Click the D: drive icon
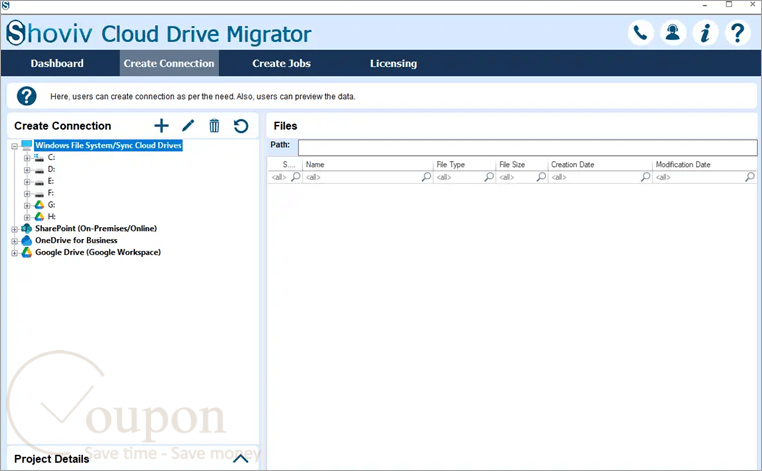This screenshot has height=471, width=762. [x=39, y=170]
